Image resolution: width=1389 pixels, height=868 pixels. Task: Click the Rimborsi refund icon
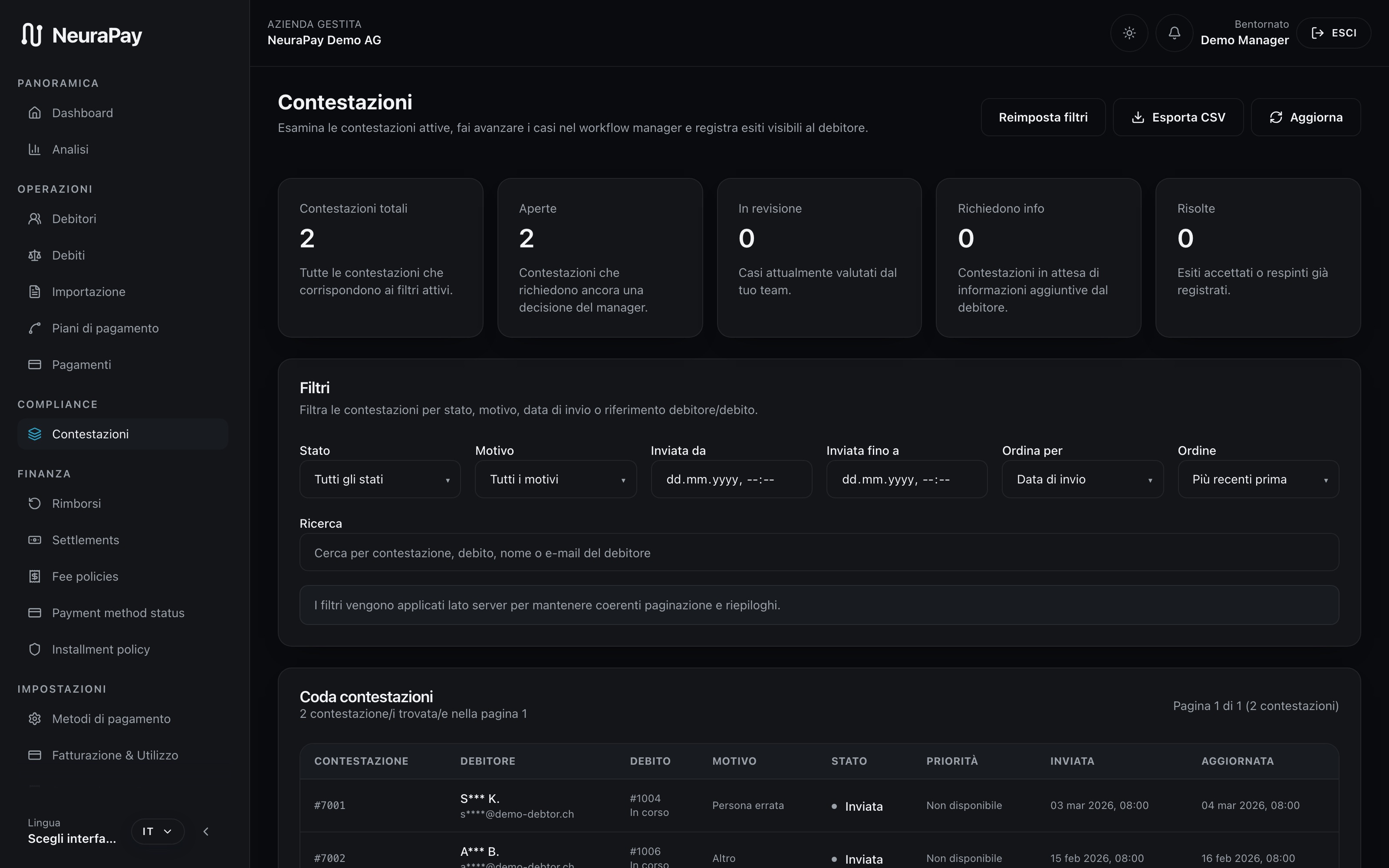pyautogui.click(x=34, y=503)
